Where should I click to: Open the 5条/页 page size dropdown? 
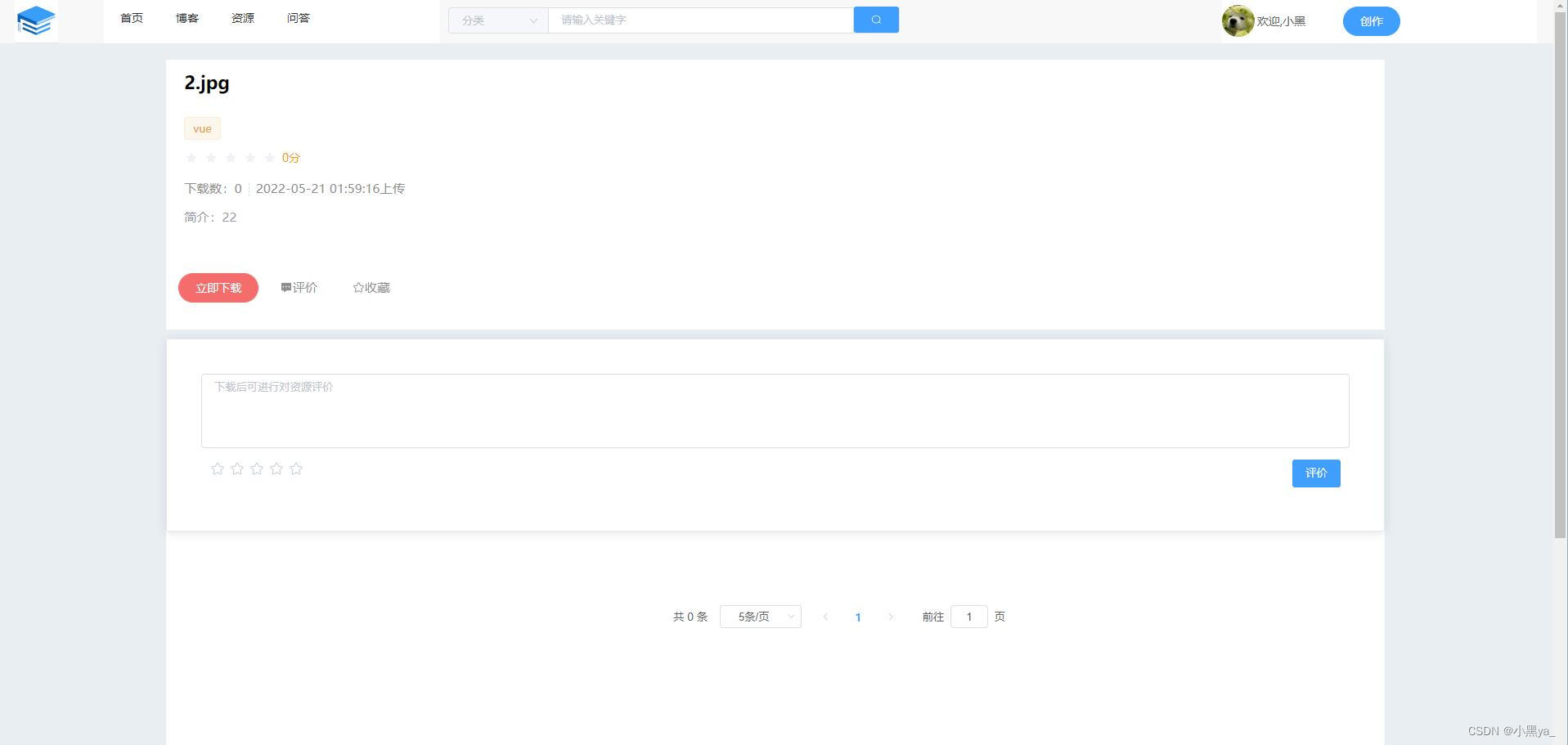tap(761, 617)
